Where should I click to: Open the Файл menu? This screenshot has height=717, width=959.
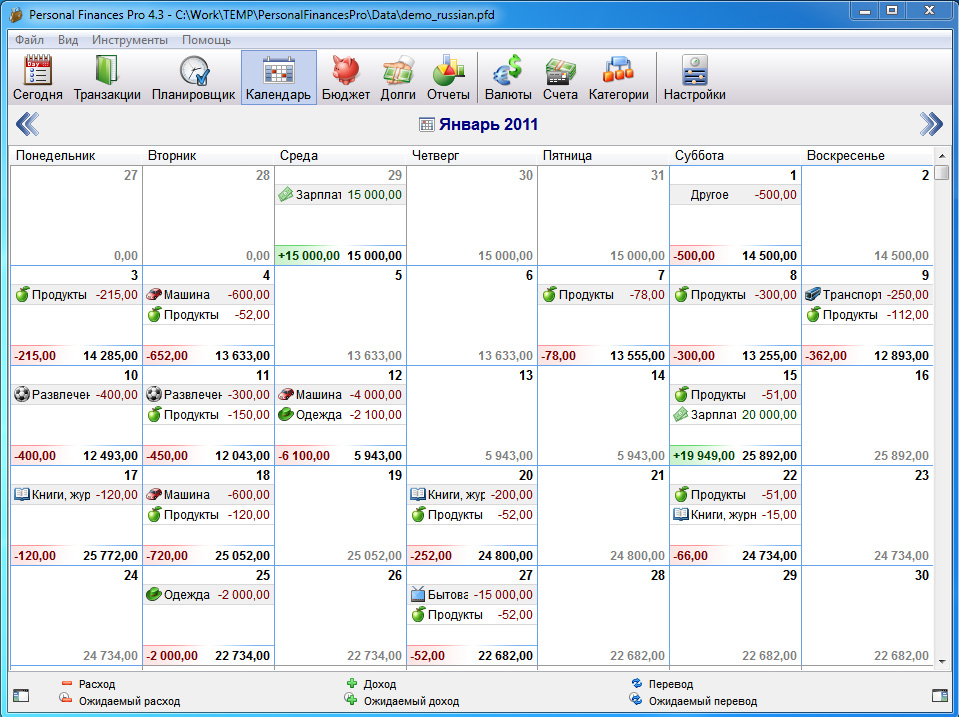click(x=29, y=40)
